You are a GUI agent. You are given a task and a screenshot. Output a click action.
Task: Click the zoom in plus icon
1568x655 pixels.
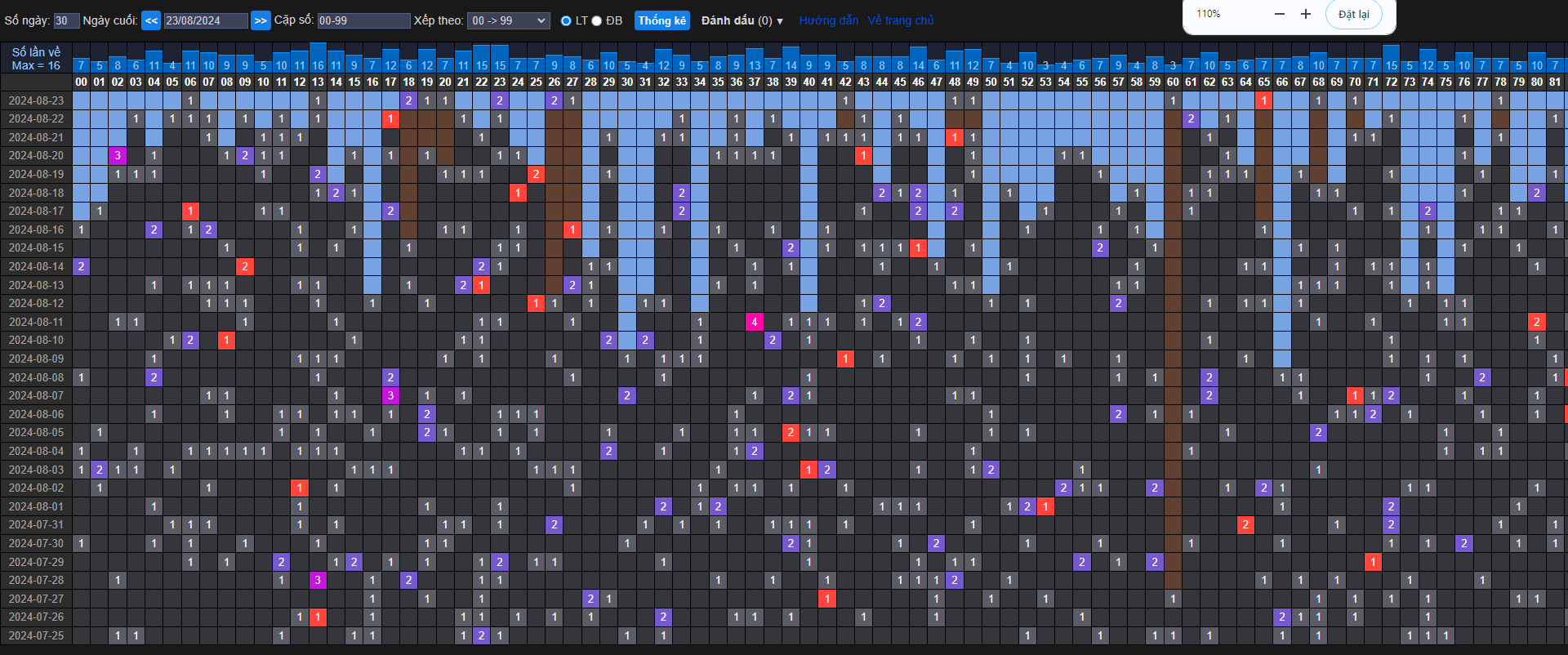pyautogui.click(x=1306, y=14)
